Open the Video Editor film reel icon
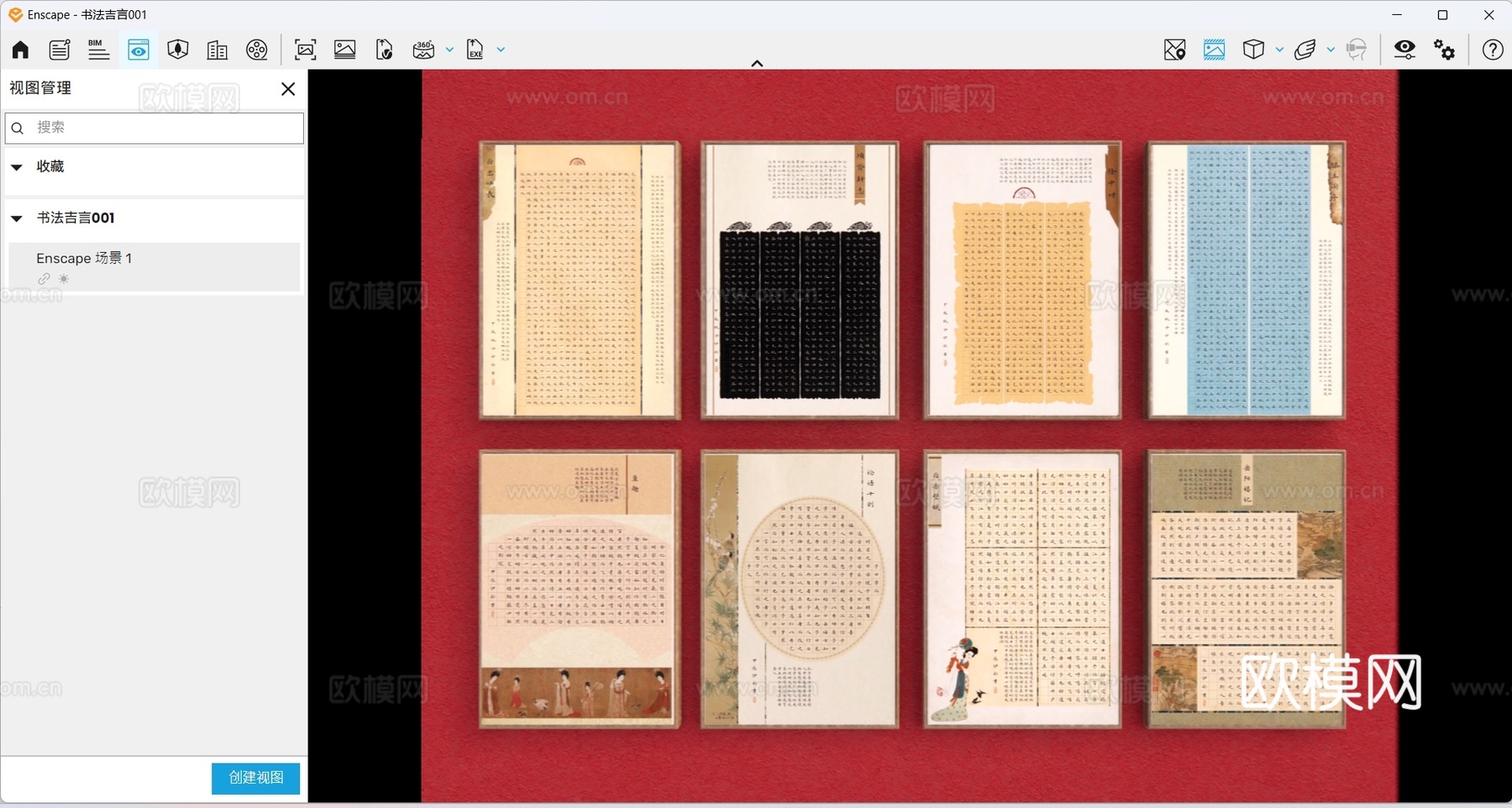Viewport: 1512px width, 808px height. [257, 50]
